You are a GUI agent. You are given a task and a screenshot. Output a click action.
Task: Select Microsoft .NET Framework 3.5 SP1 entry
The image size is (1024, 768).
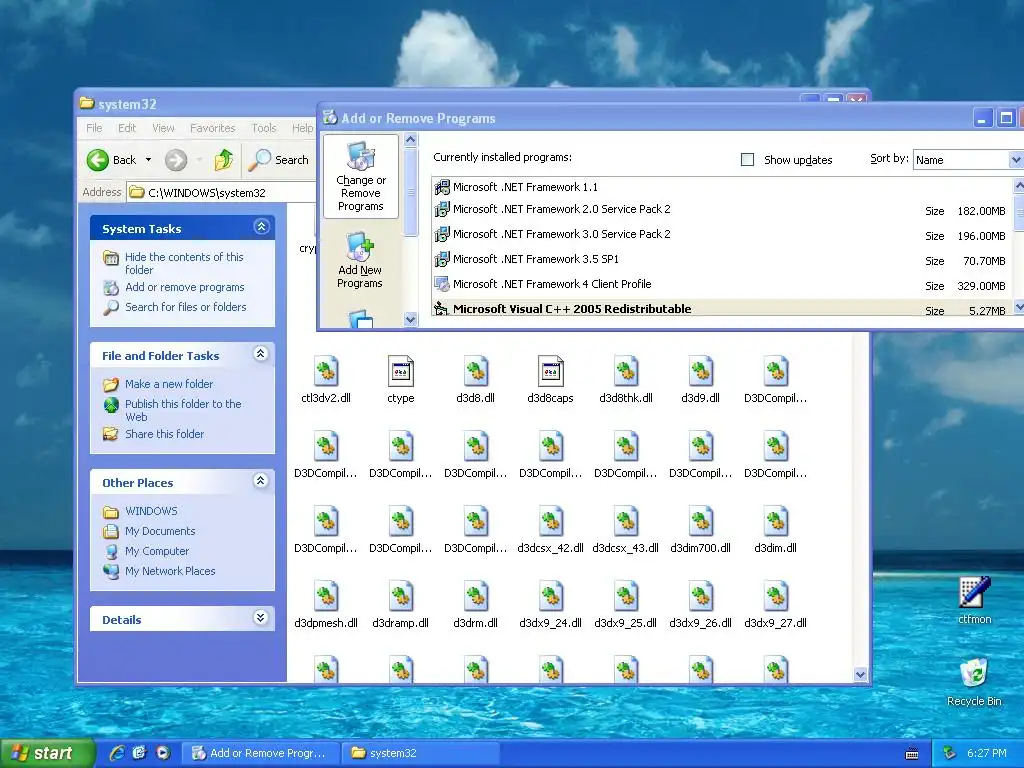721,260
